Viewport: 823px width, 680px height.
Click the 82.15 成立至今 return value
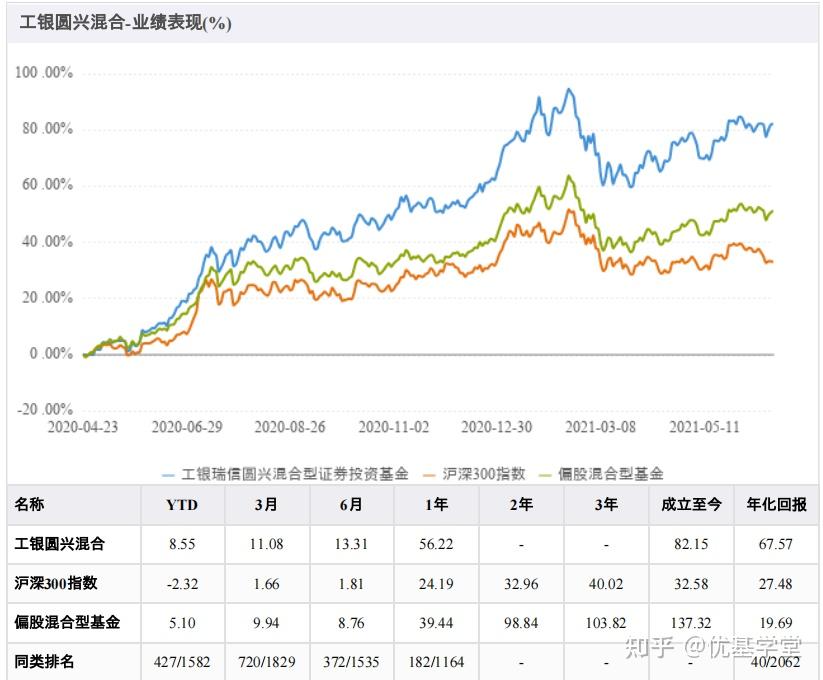(x=693, y=544)
